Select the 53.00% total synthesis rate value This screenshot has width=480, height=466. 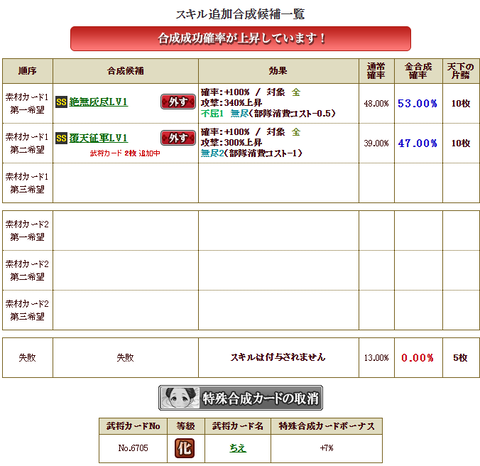coord(417,103)
